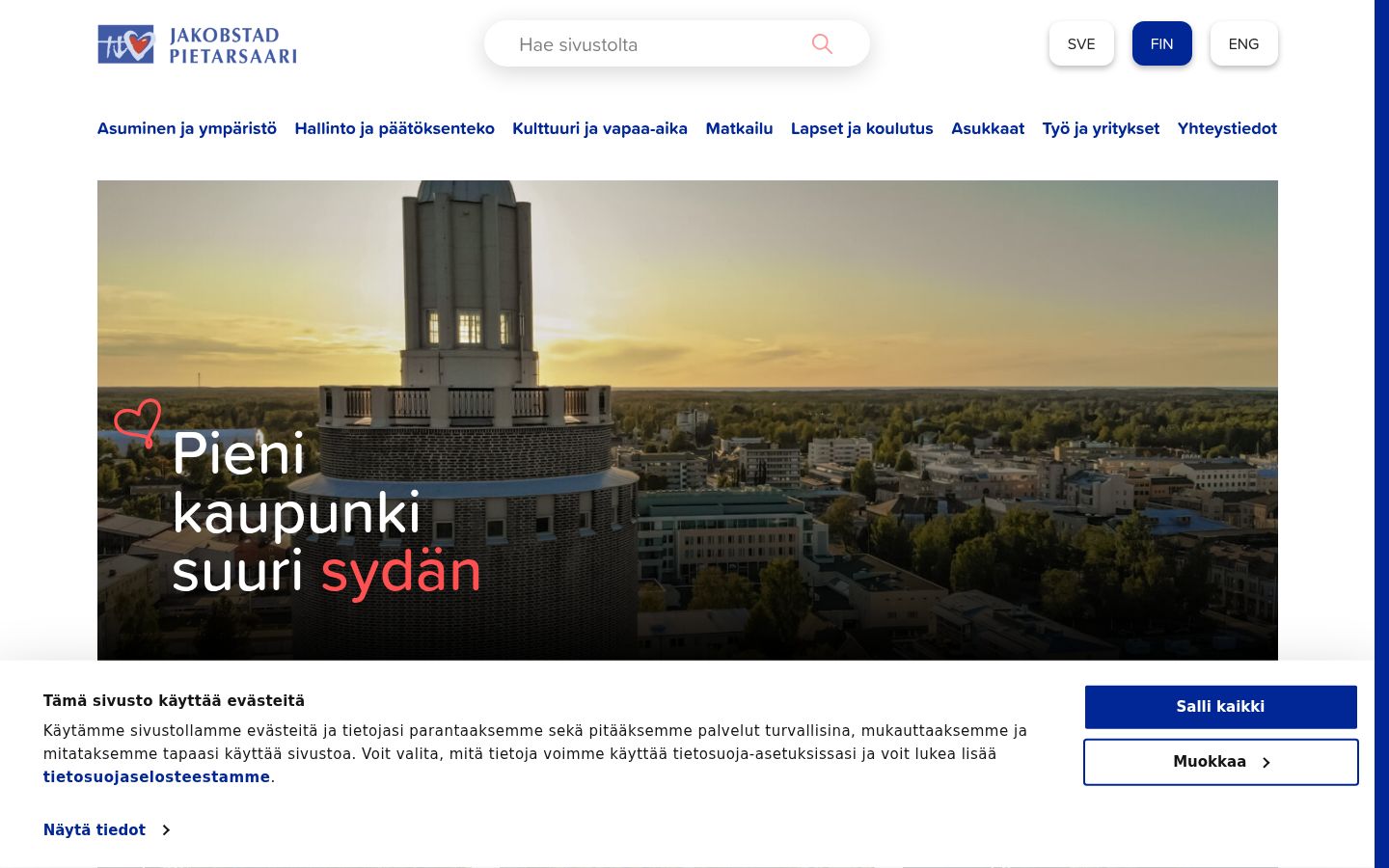The image size is (1389, 868).
Task: Open the Asukkaat menu item
Action: point(988,128)
